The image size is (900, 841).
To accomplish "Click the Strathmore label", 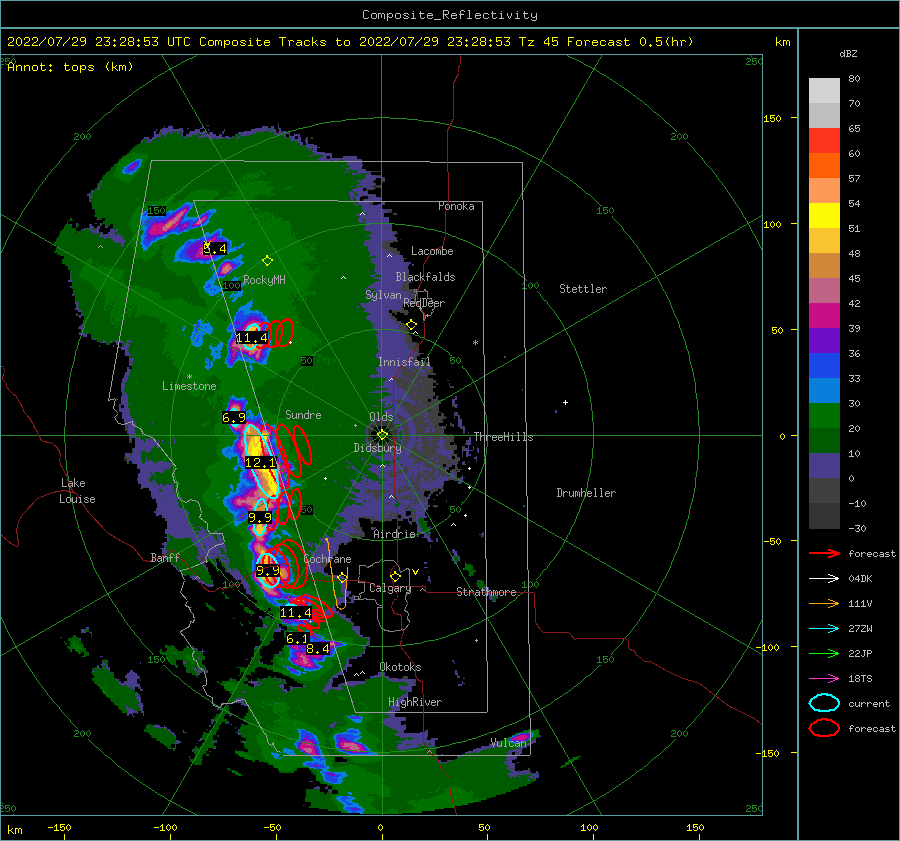I will tap(486, 592).
